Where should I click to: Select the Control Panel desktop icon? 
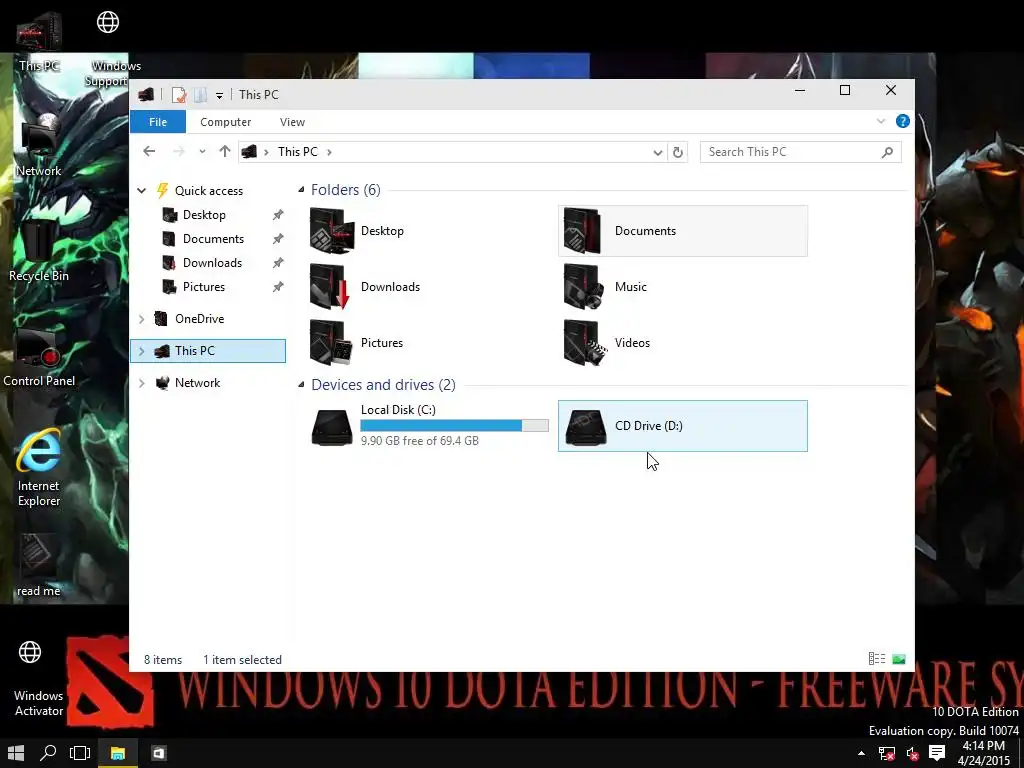click(x=39, y=357)
